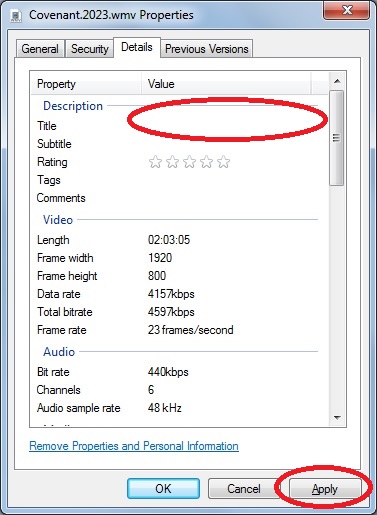Click the scrollbar down arrow

click(x=337, y=417)
